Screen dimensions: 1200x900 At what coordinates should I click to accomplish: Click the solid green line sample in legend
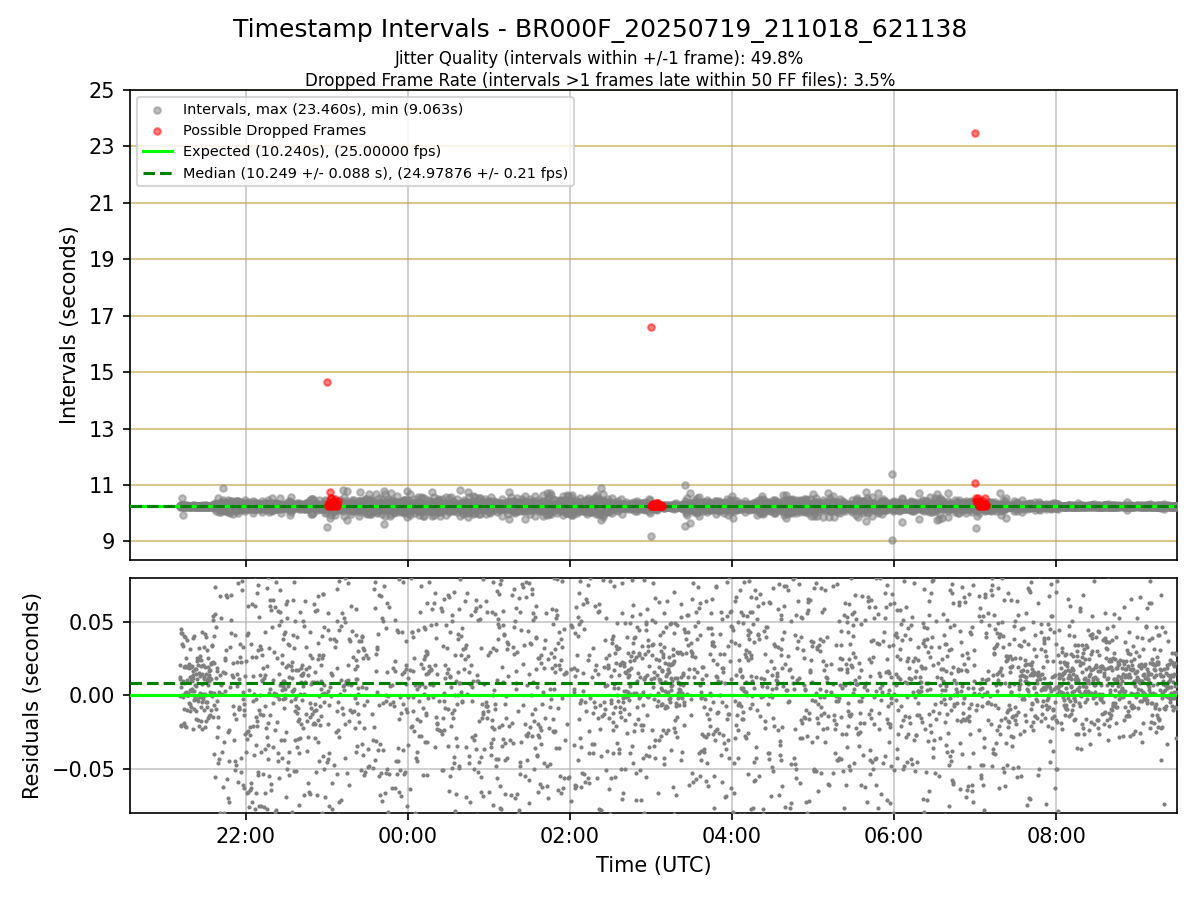[x=157, y=152]
